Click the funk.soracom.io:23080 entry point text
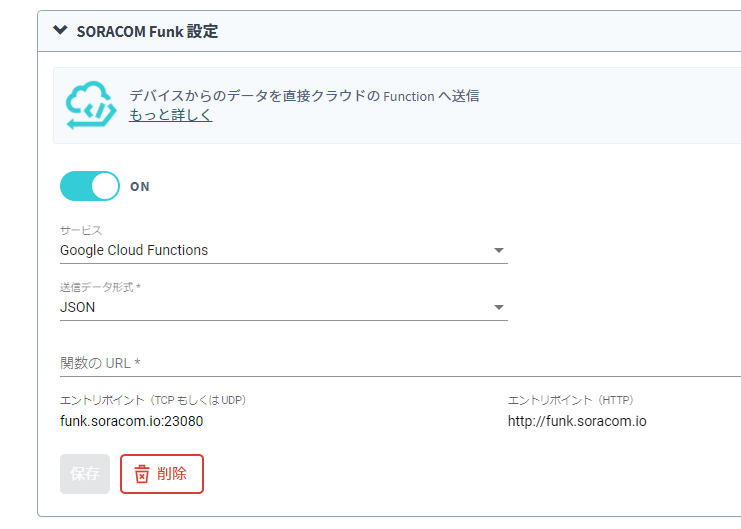 click(131, 421)
